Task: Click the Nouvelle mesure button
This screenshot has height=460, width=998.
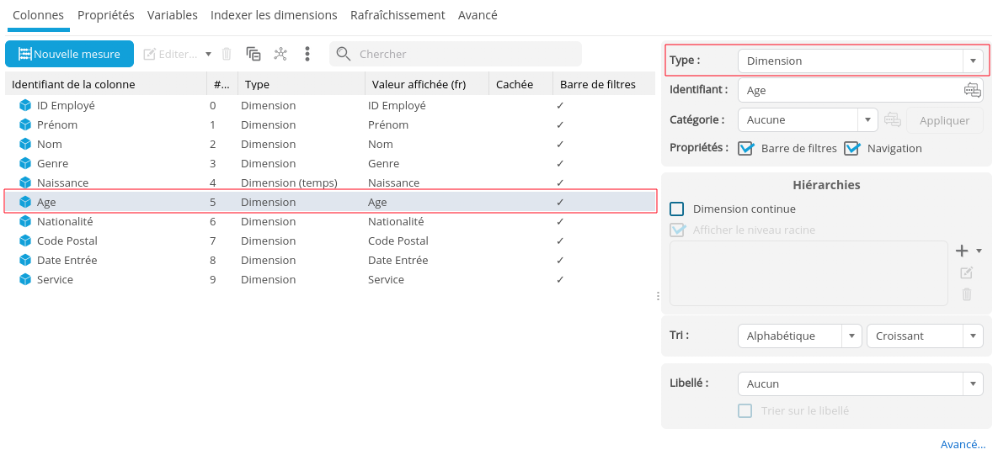Action: (69, 54)
